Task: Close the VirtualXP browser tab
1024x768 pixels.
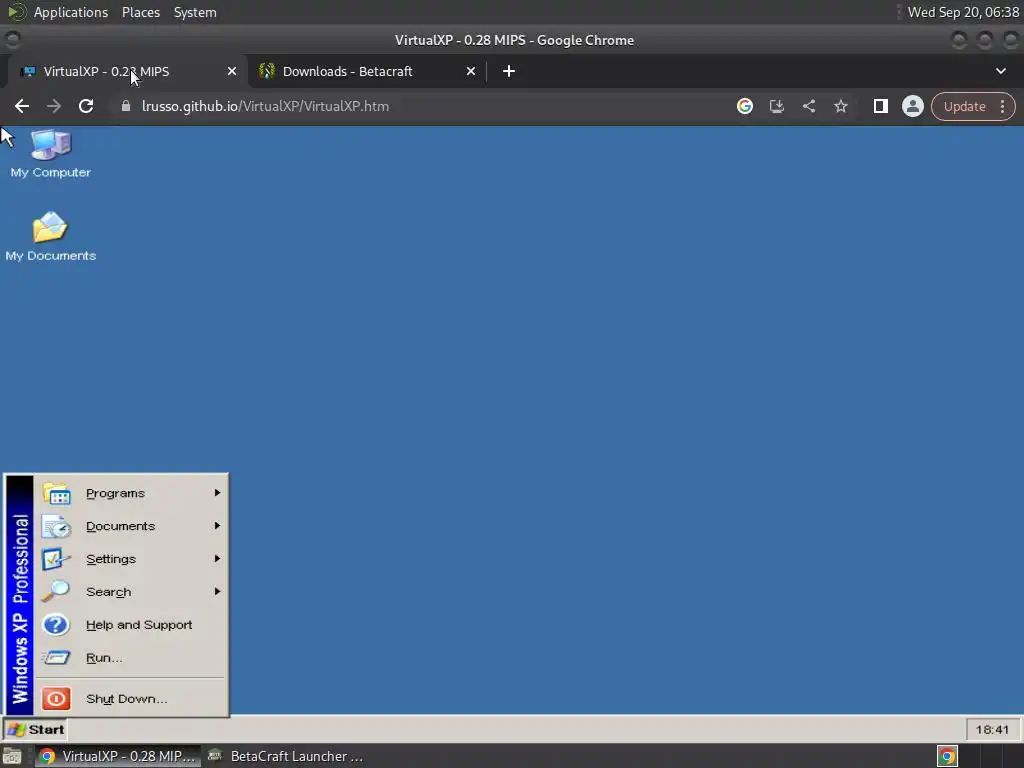Action: [x=232, y=71]
